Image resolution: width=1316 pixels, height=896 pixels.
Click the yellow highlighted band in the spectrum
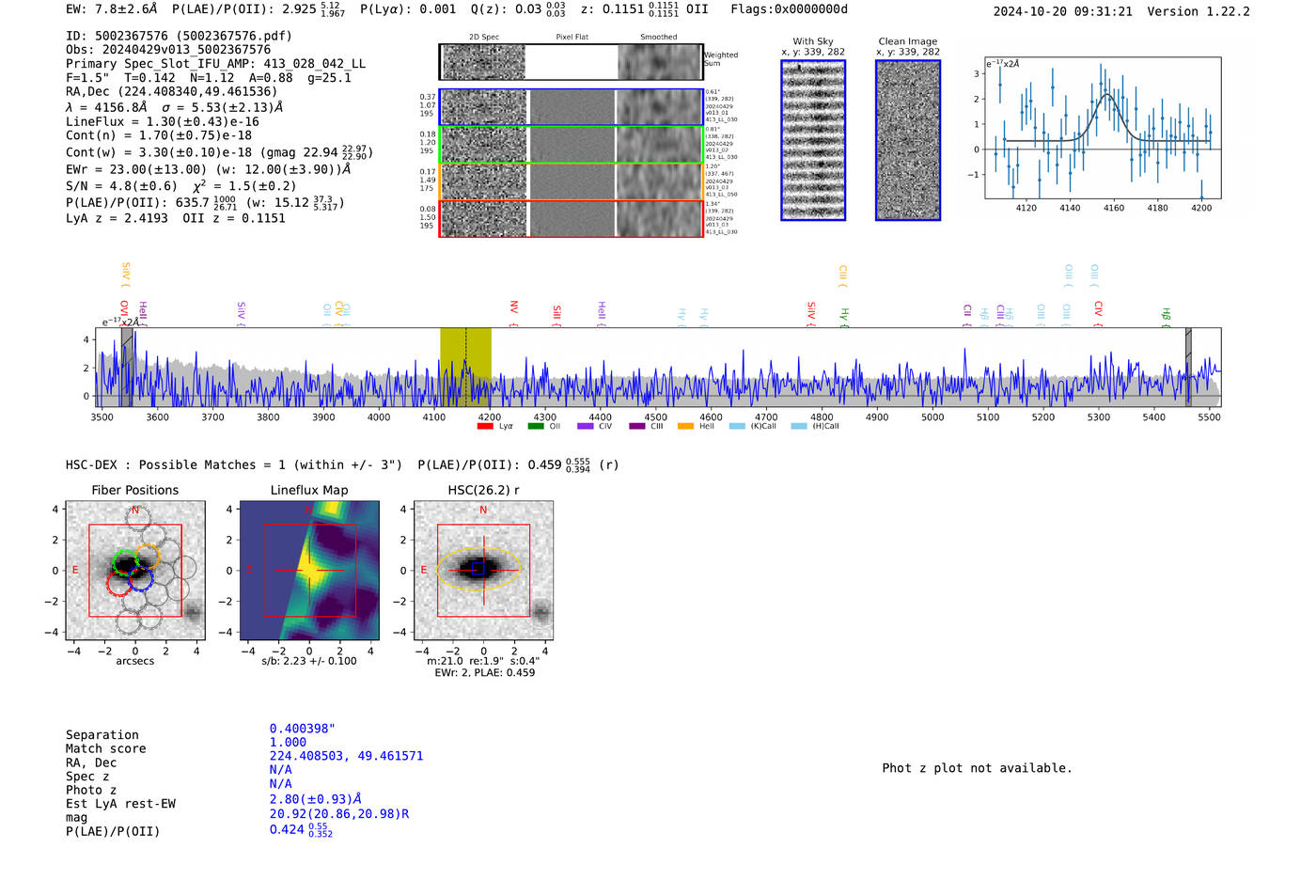[465, 367]
